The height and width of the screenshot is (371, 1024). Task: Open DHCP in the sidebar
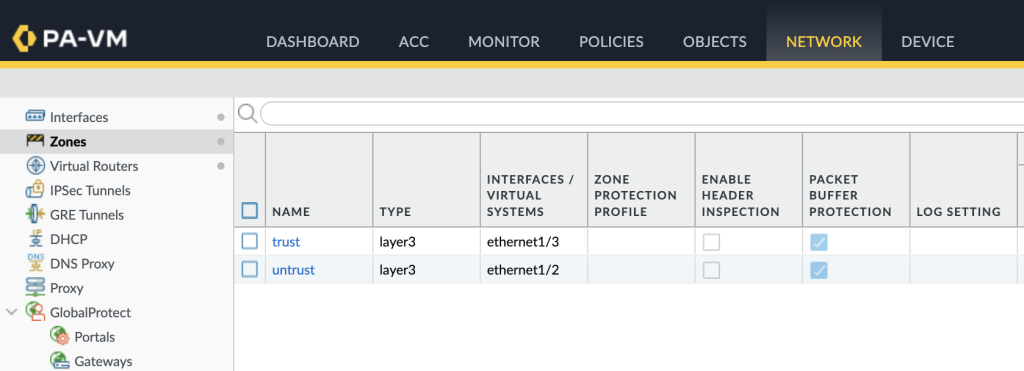click(69, 239)
